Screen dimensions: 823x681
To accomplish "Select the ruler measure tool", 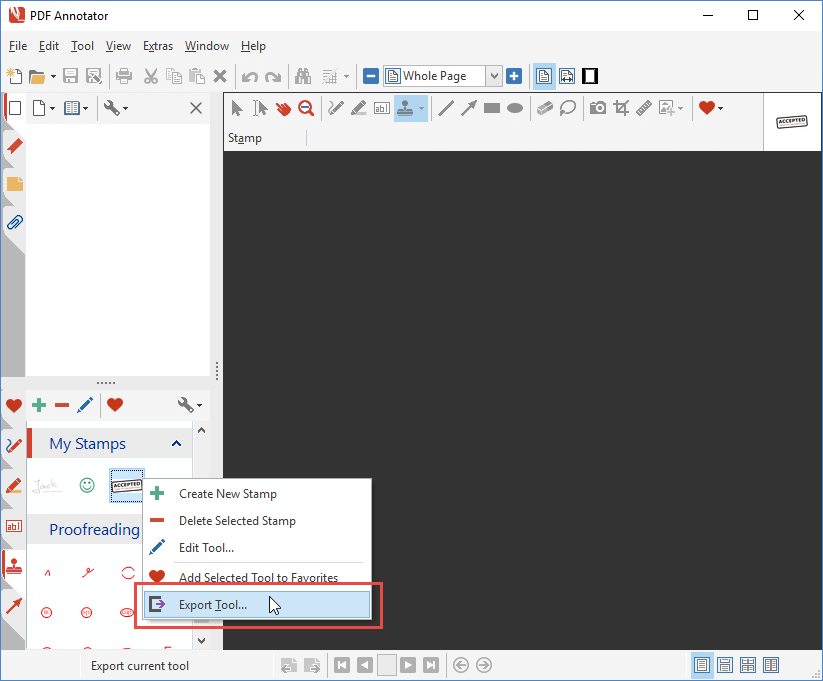I will [644, 108].
